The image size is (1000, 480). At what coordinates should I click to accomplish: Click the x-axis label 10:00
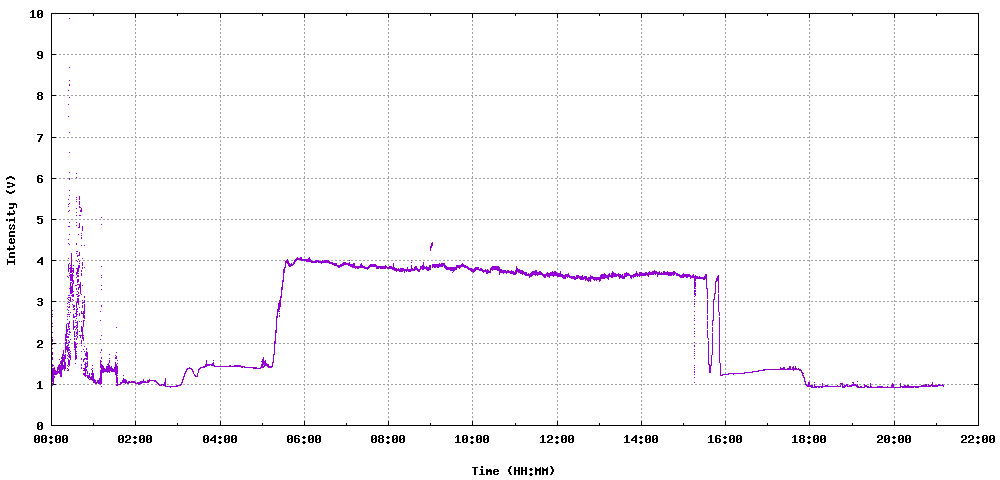point(473,439)
